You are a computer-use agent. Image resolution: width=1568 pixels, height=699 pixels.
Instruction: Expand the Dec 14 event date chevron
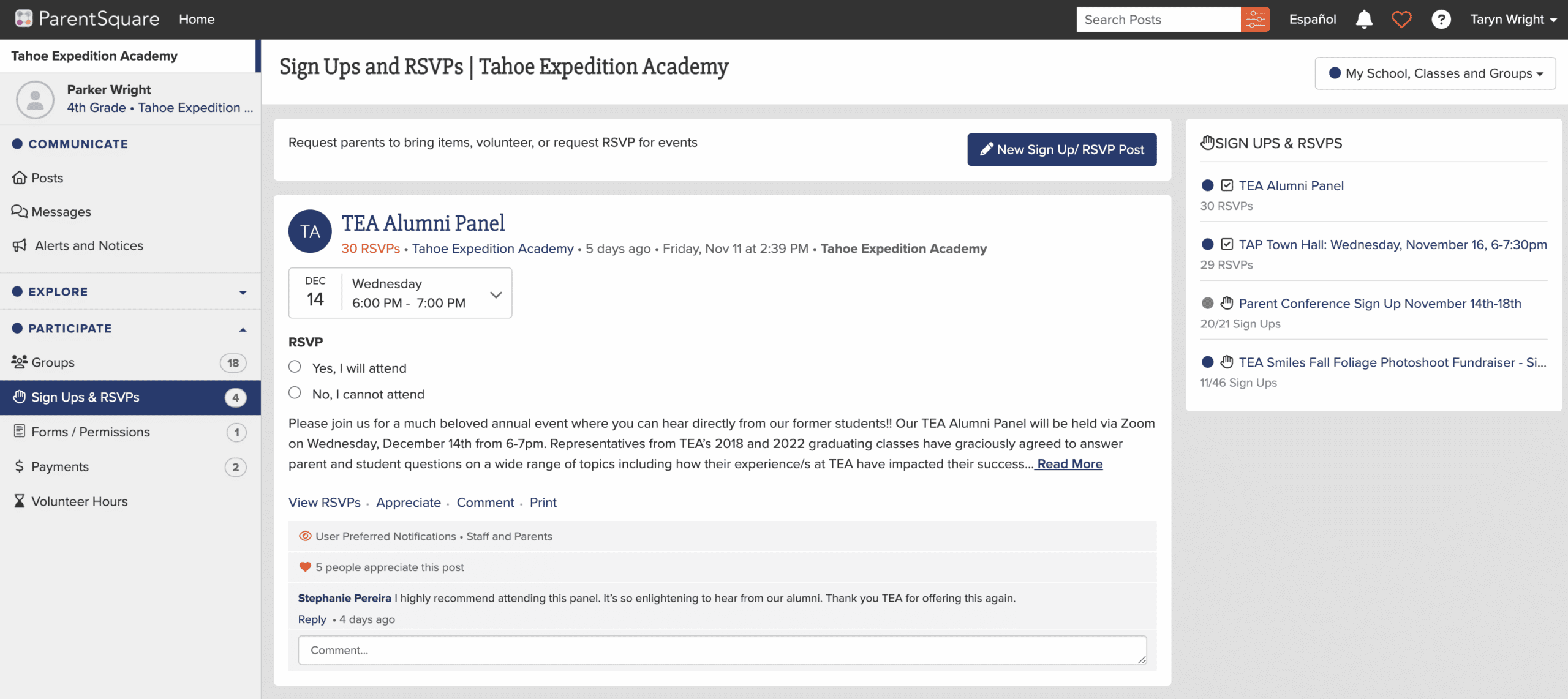496,294
